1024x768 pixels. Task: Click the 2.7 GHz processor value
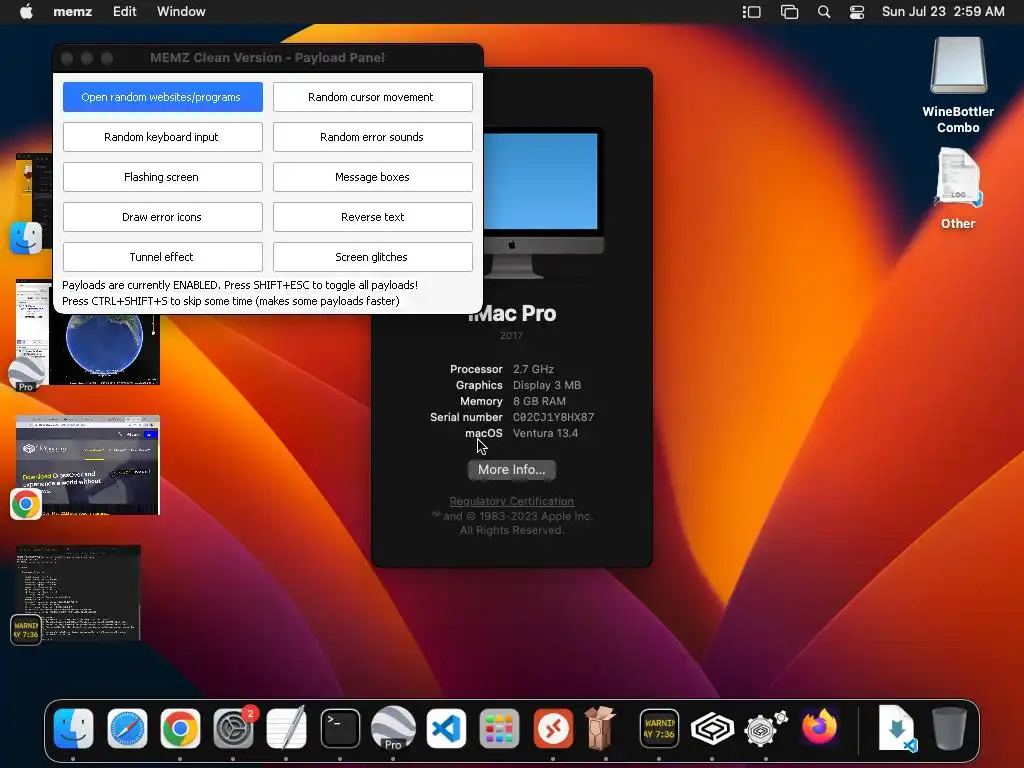click(533, 369)
